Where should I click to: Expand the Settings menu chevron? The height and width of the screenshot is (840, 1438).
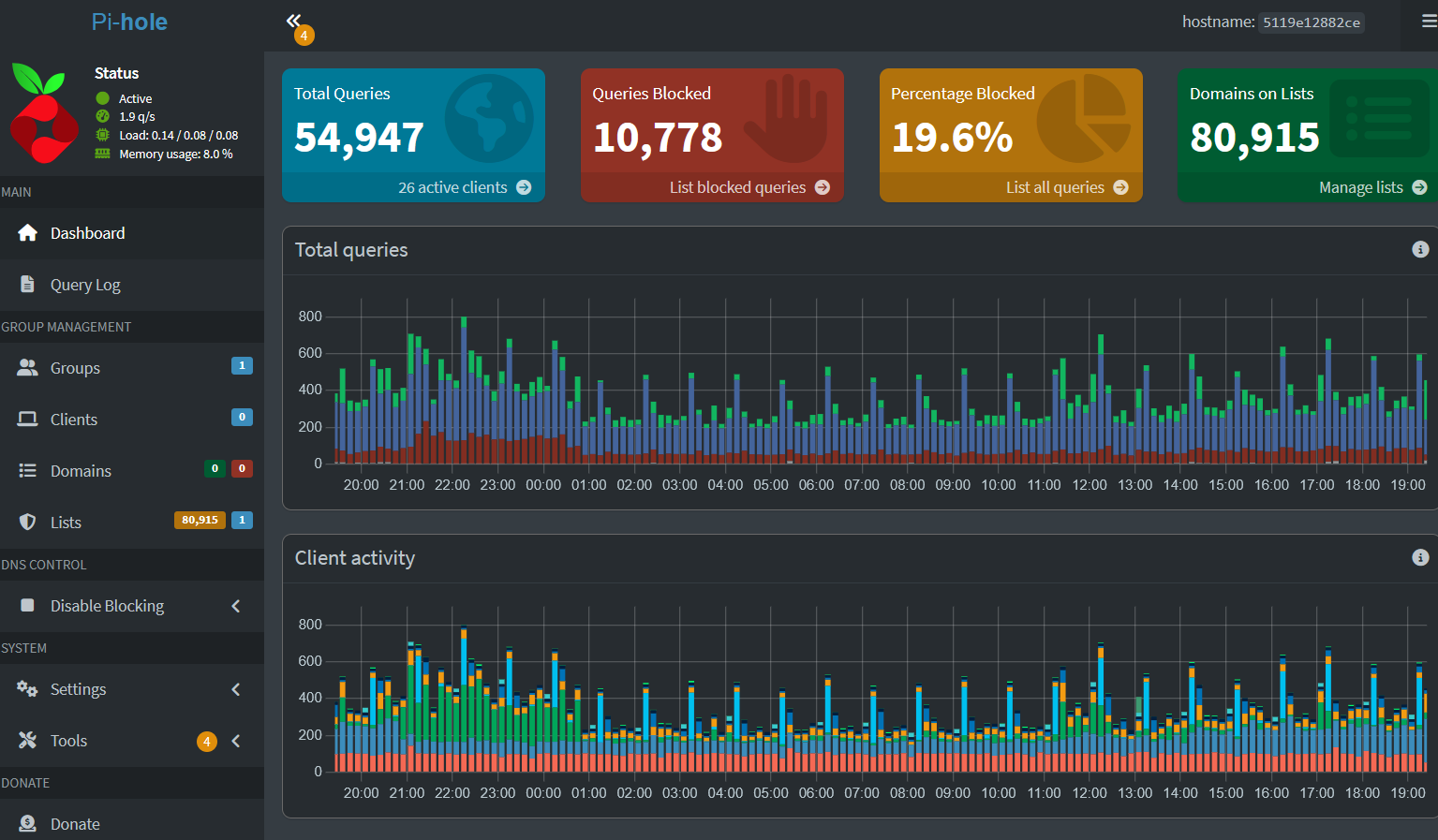(x=236, y=689)
